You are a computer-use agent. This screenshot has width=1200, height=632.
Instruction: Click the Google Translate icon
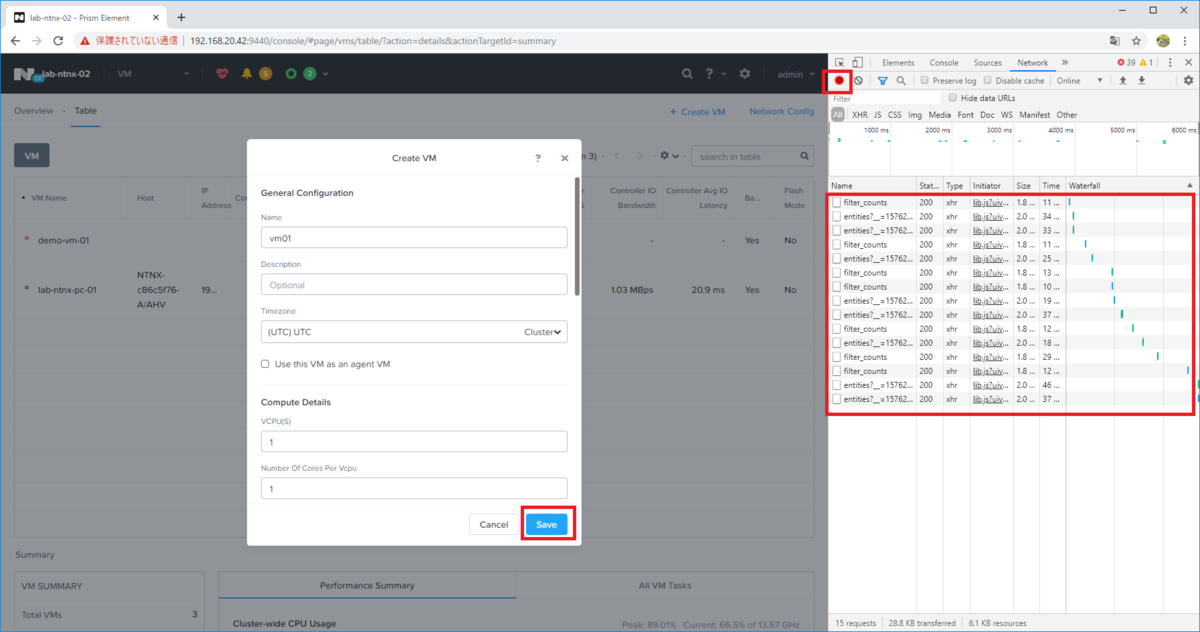1115,41
